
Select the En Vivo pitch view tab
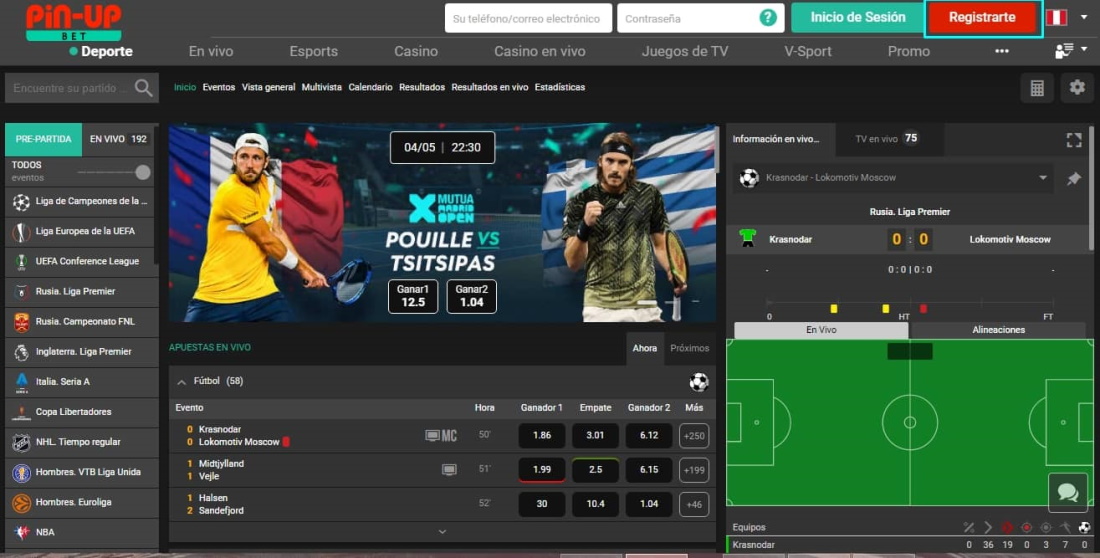pos(821,330)
